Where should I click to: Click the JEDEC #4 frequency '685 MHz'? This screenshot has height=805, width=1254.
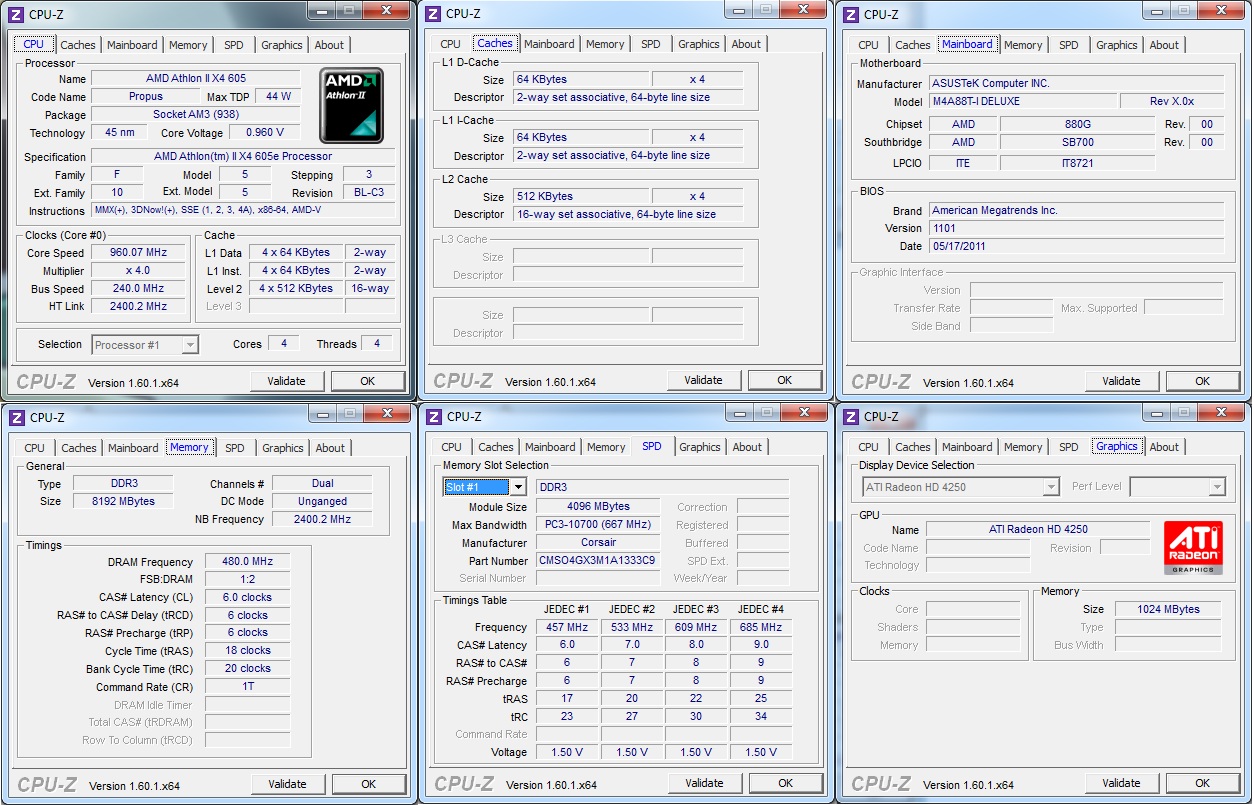(761, 627)
